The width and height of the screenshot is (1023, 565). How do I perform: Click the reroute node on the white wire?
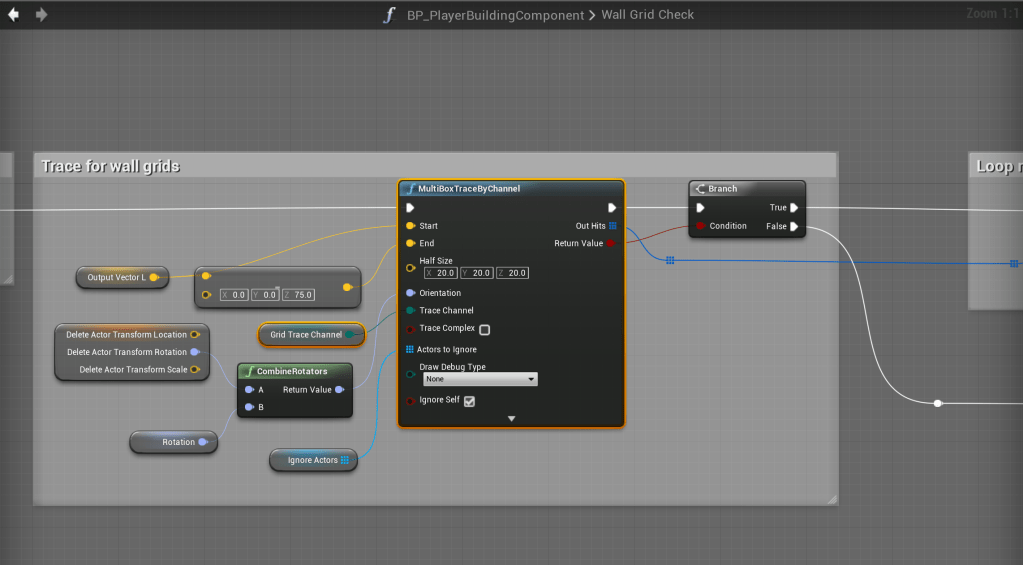click(938, 404)
